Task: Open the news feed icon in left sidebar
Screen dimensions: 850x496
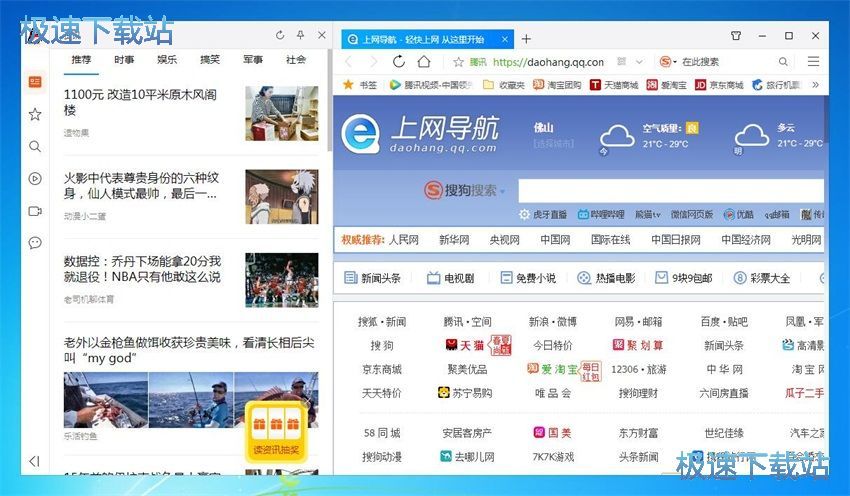Action: tap(35, 82)
